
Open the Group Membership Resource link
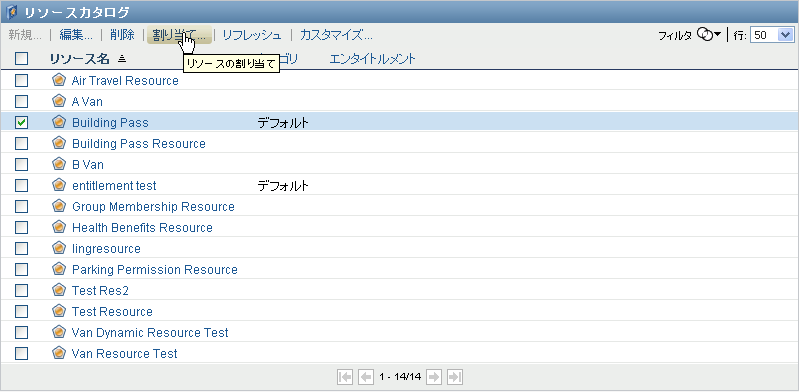point(153,206)
